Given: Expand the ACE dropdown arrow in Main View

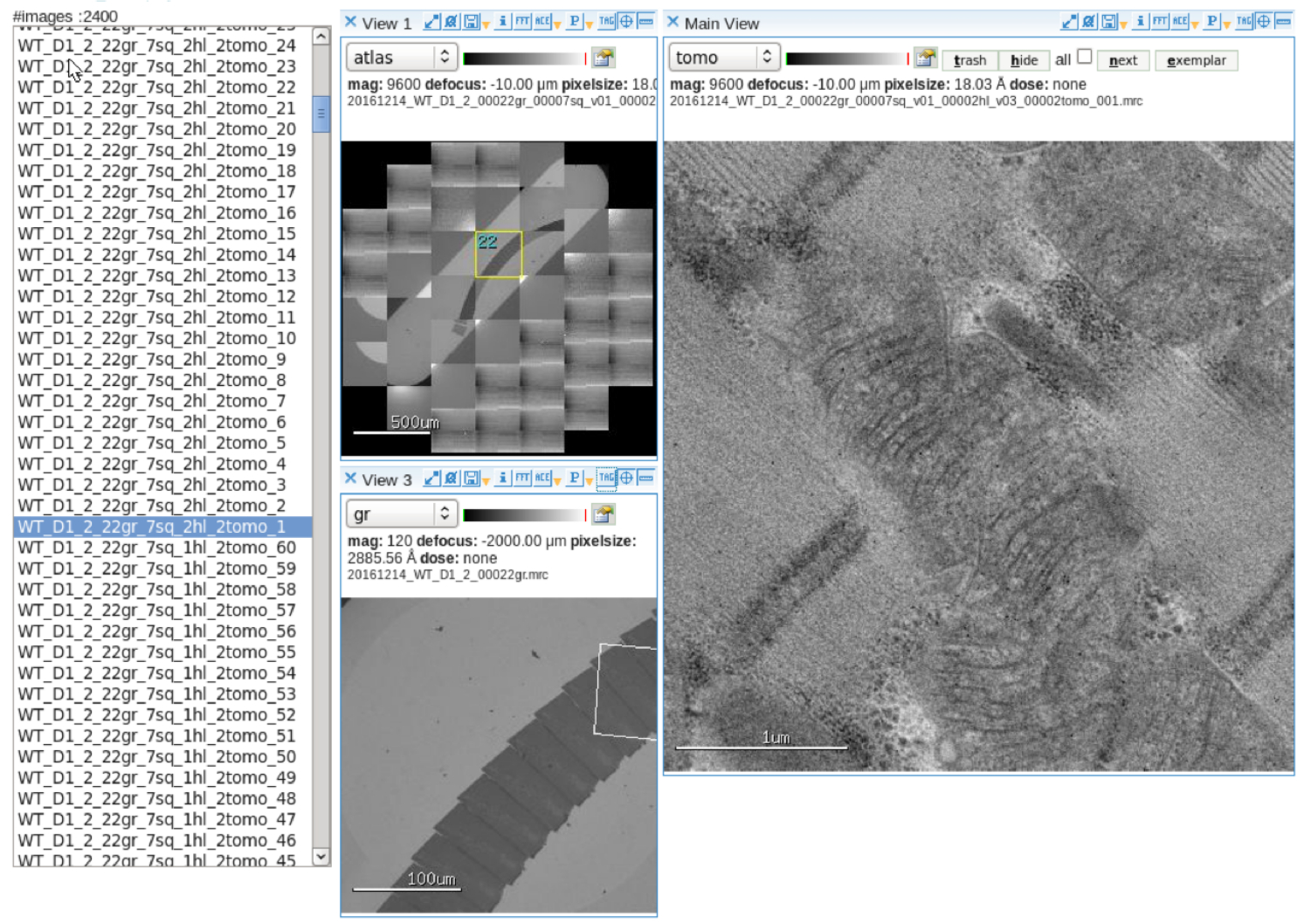Looking at the screenshot, I should [x=1195, y=25].
